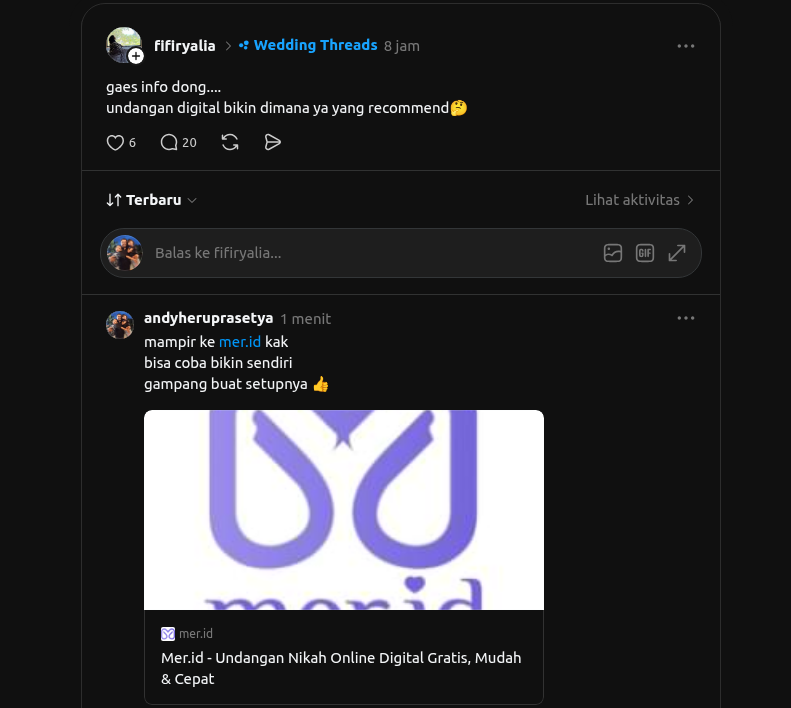Follow fifiryalia using the plus badge
791x708 pixels.
point(136,56)
